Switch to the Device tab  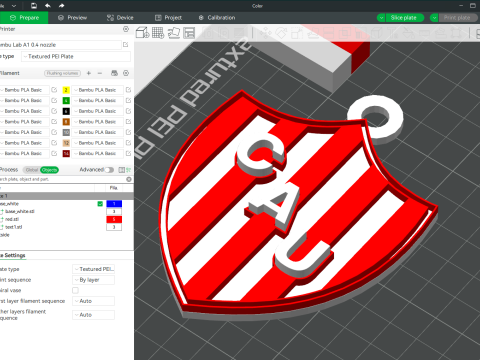coord(120,18)
